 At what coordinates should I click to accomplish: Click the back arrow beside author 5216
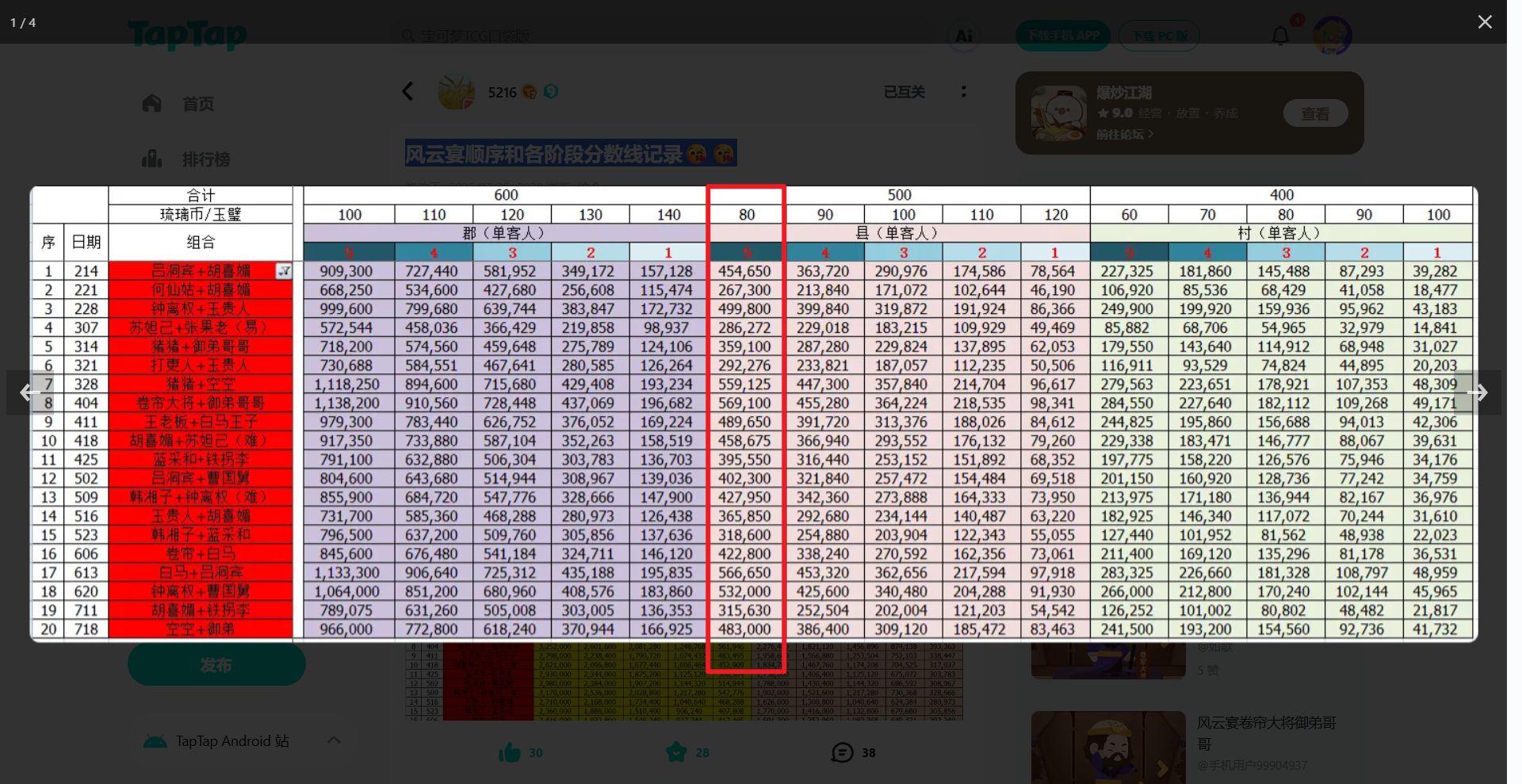408,92
